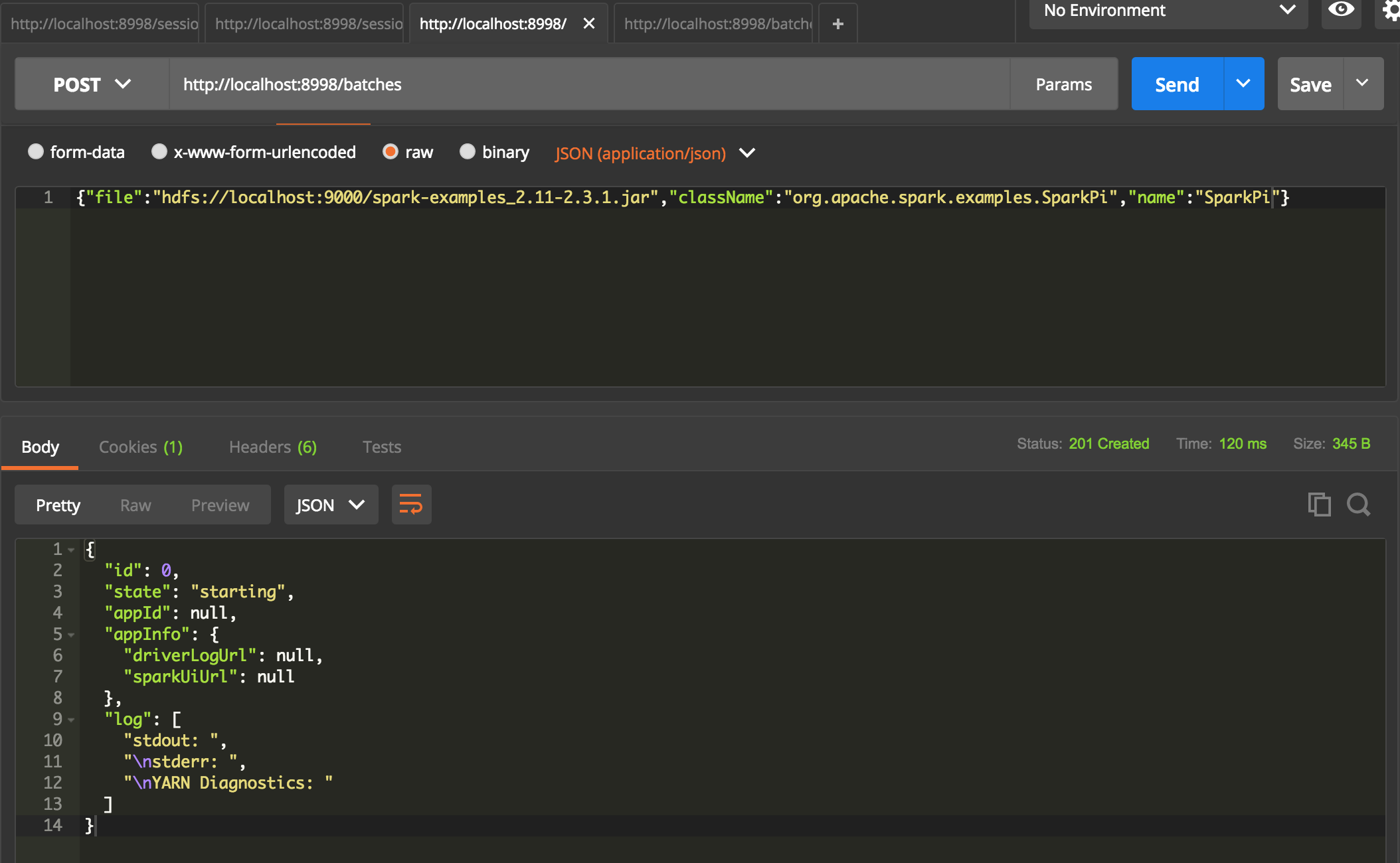1400x863 pixels.
Task: Click the 120 ms response time value
Action: pyautogui.click(x=1243, y=443)
